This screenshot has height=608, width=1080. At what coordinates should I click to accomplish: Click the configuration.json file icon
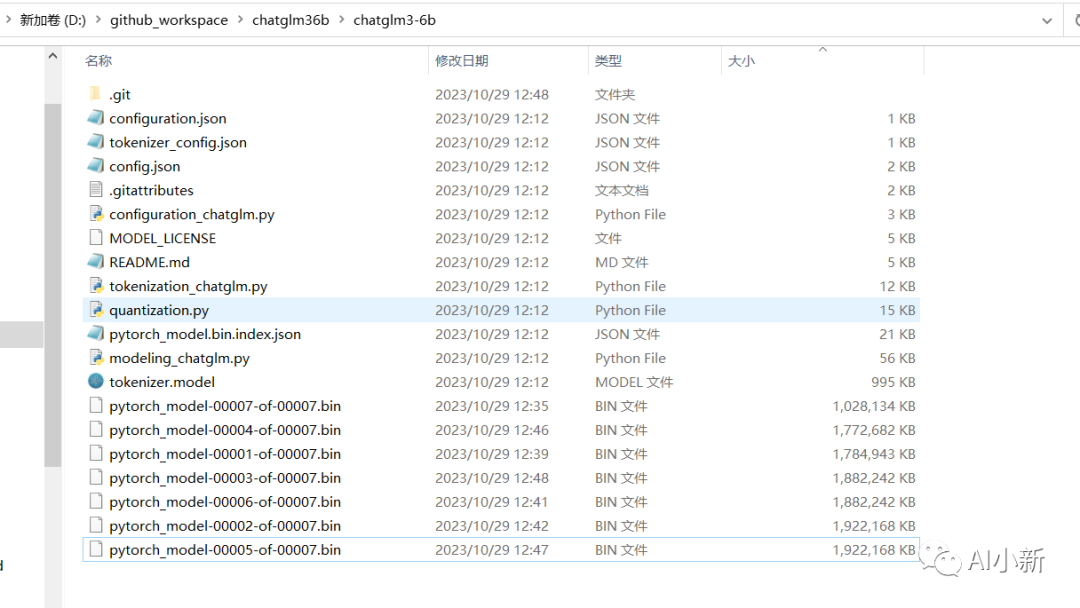point(96,118)
